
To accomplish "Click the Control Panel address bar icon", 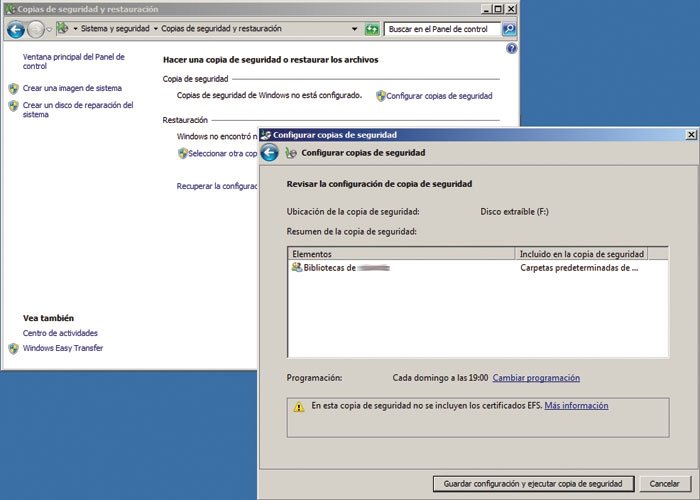I will (x=63, y=29).
